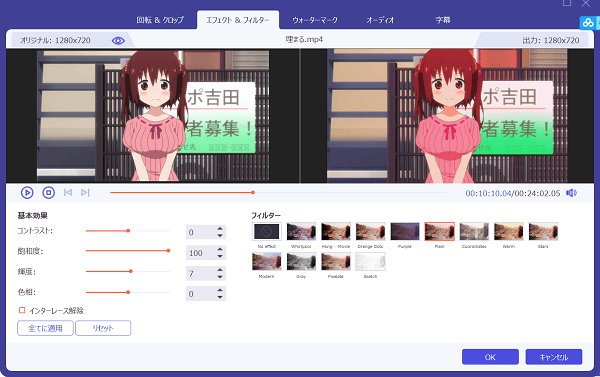The width and height of the screenshot is (600, 377).
Task: Click the cloud icon at top right
Action: click(588, 23)
